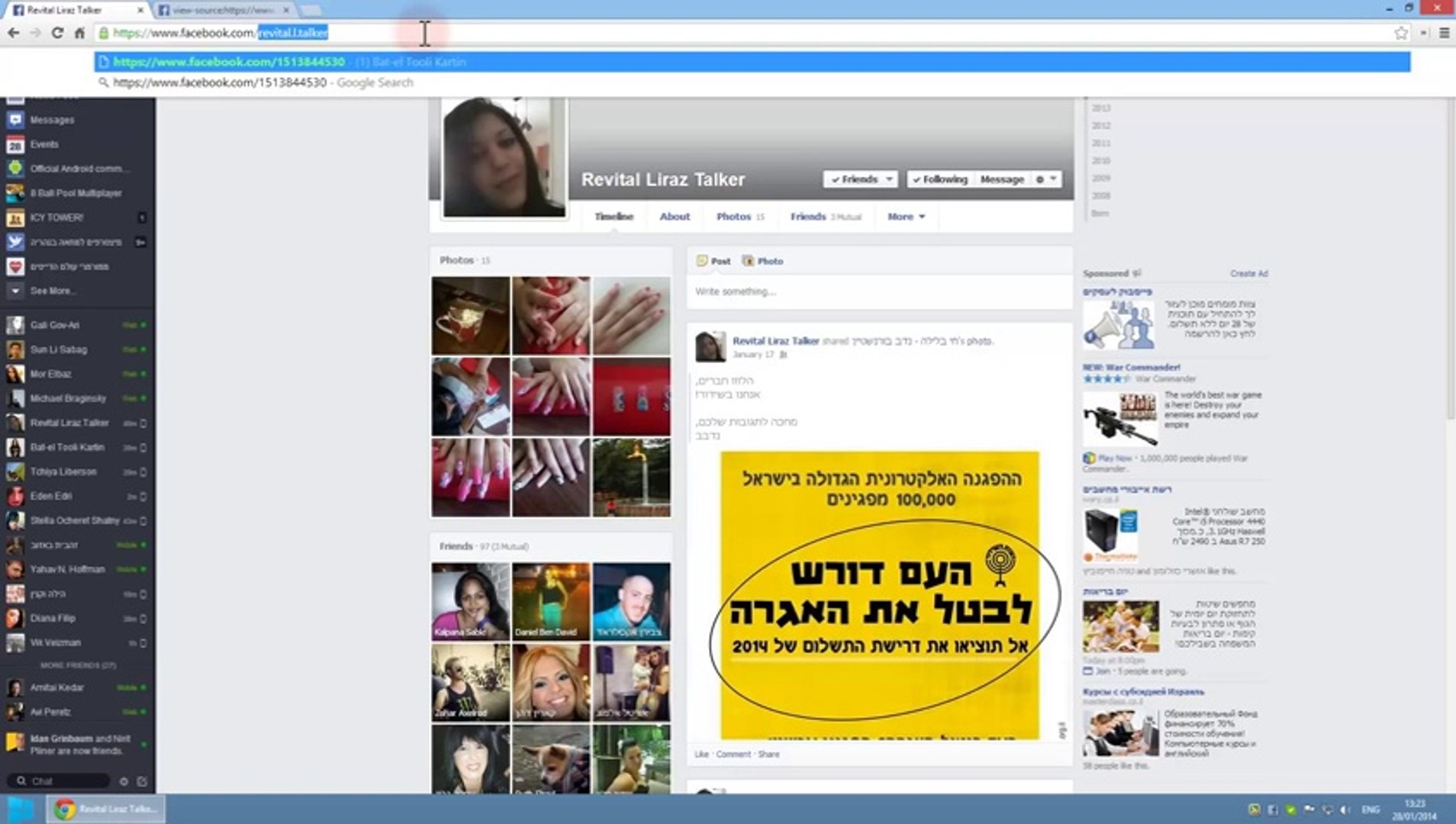Screen dimensions: 1456x824
Task: Click the chat options gear icon
Action: [122, 781]
